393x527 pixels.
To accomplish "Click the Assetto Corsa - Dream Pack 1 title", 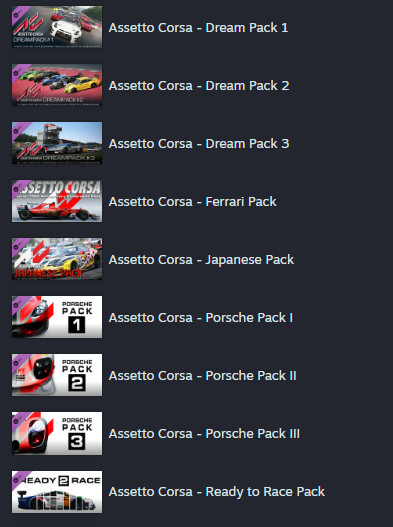I will pos(198,28).
